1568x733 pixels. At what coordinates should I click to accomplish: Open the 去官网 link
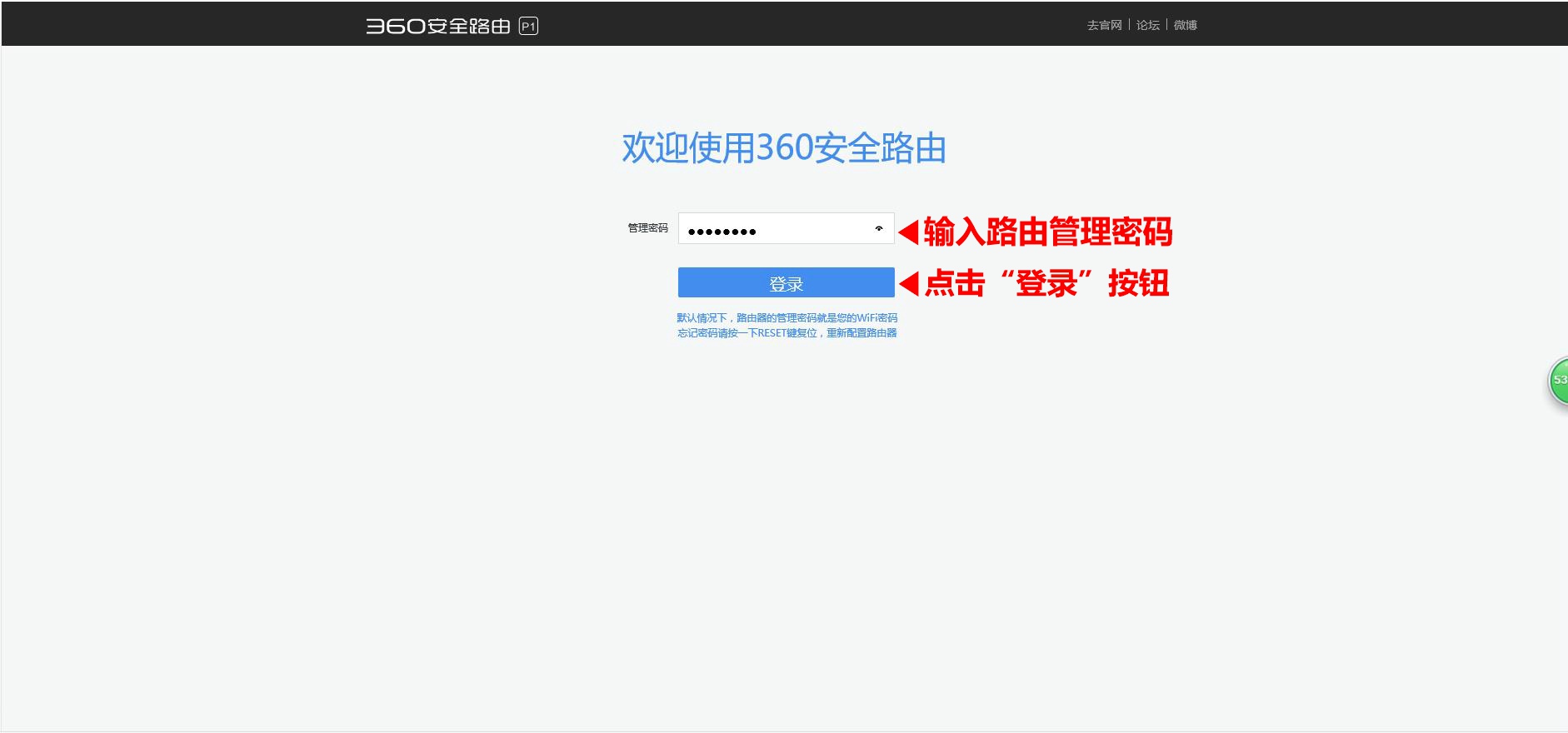coord(1104,25)
